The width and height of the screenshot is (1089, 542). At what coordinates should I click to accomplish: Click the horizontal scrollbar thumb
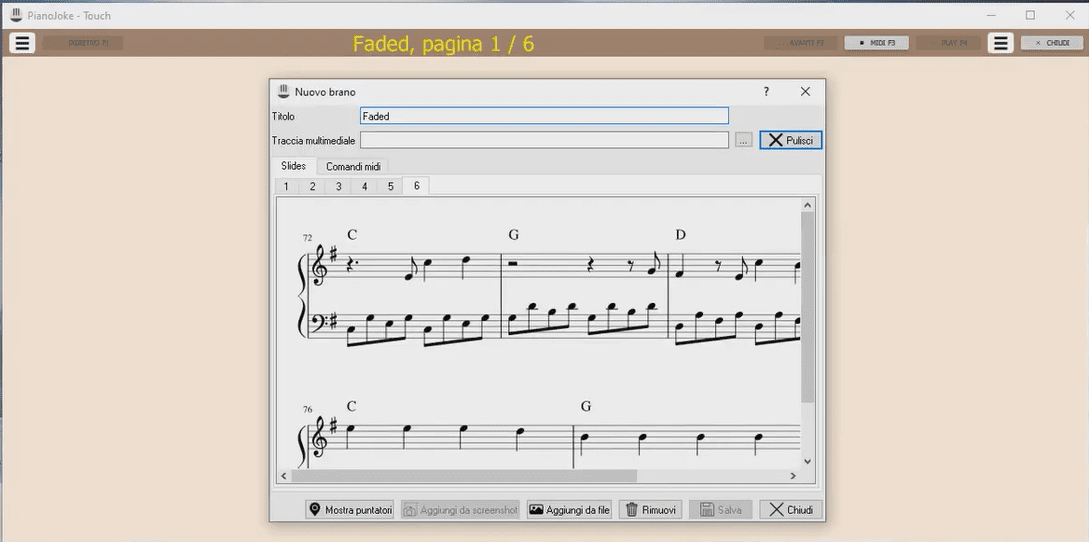[464, 476]
